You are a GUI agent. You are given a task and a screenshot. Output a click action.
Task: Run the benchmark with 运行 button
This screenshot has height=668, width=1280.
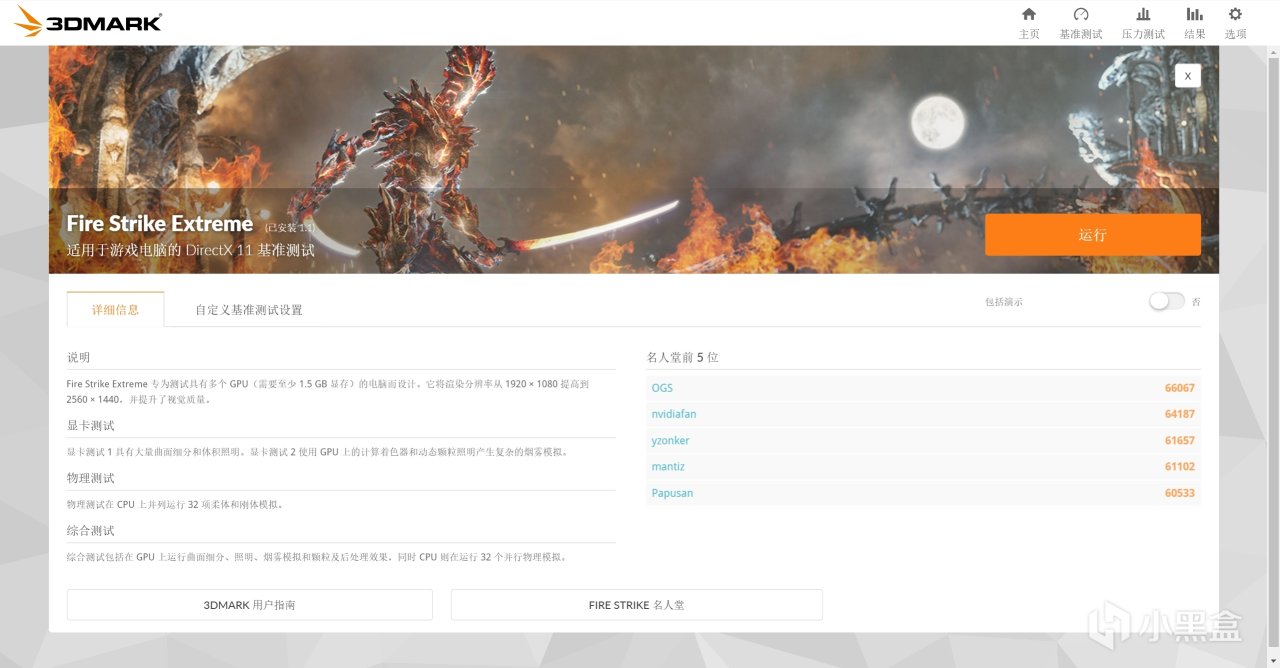coord(1093,235)
